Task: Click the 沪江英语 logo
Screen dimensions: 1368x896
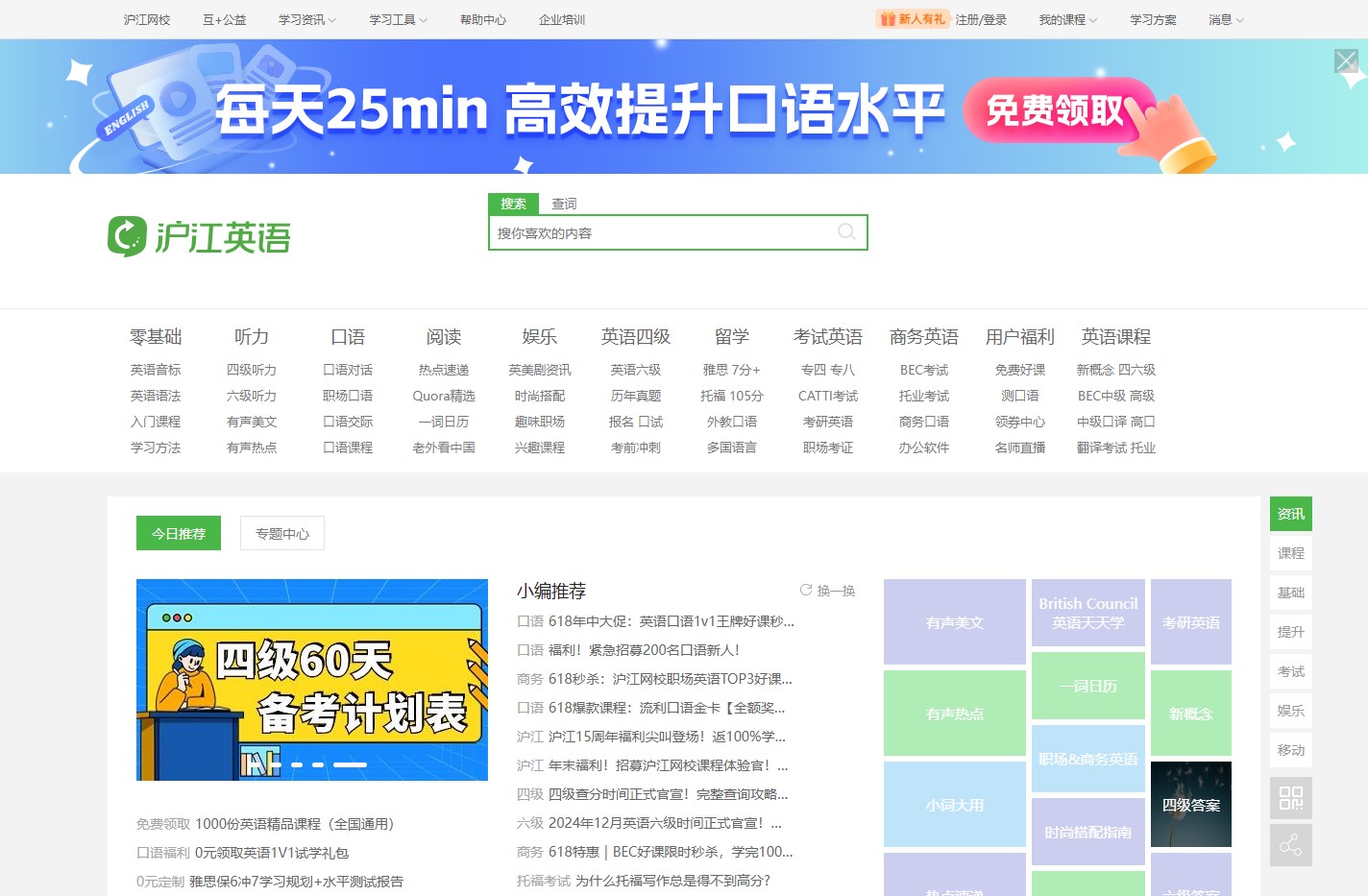Action: (x=199, y=236)
